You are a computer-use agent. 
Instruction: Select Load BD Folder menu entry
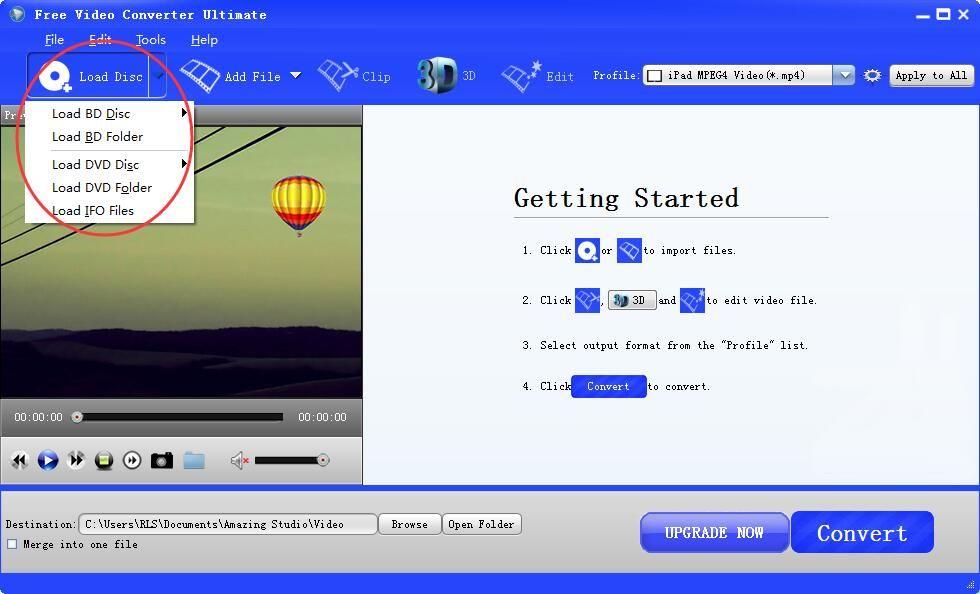coord(97,137)
